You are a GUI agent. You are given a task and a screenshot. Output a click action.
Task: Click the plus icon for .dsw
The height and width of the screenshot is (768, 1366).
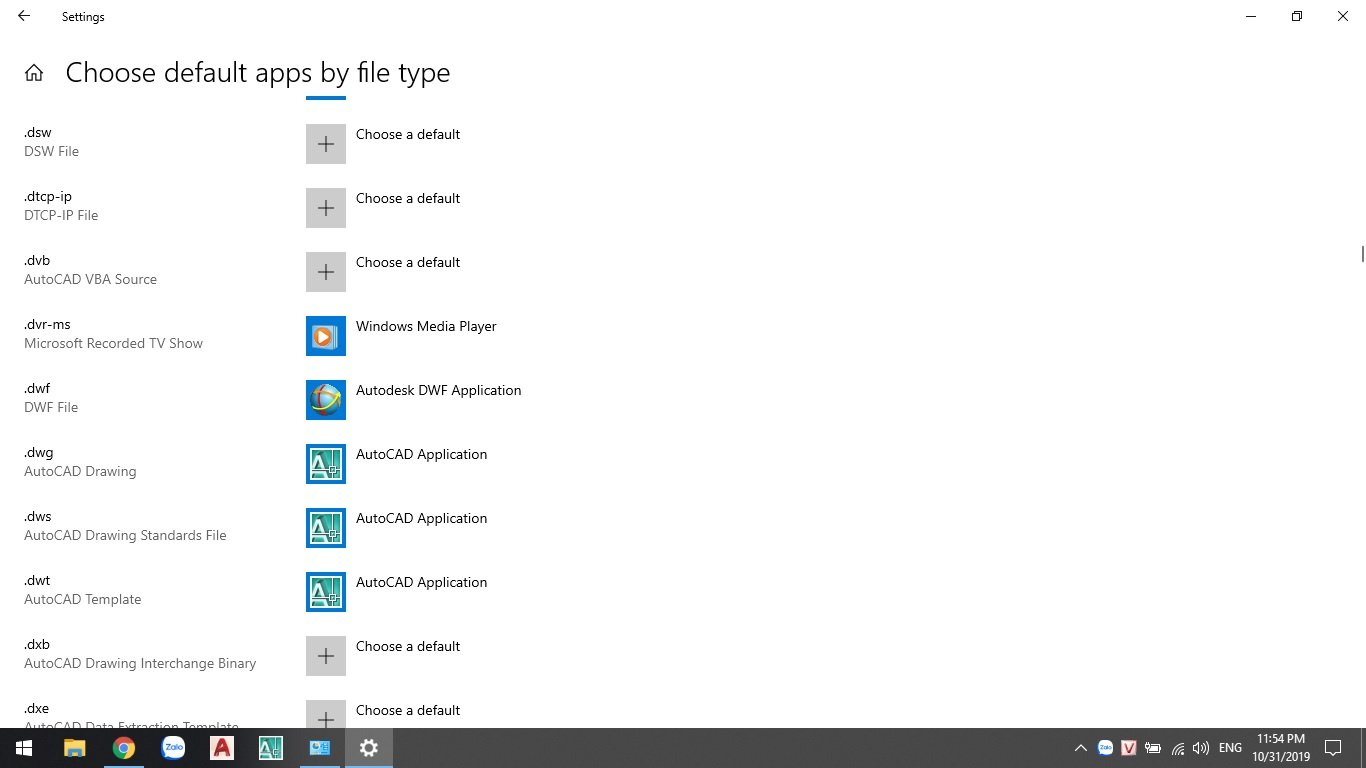pyautogui.click(x=326, y=144)
